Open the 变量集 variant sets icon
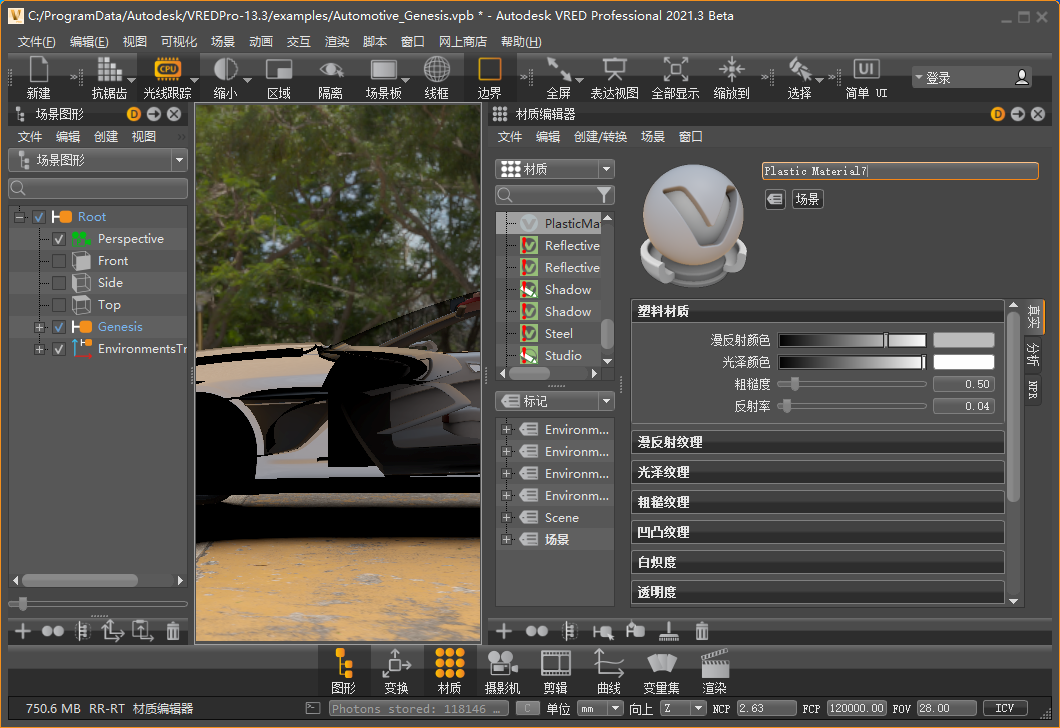 [x=661, y=663]
